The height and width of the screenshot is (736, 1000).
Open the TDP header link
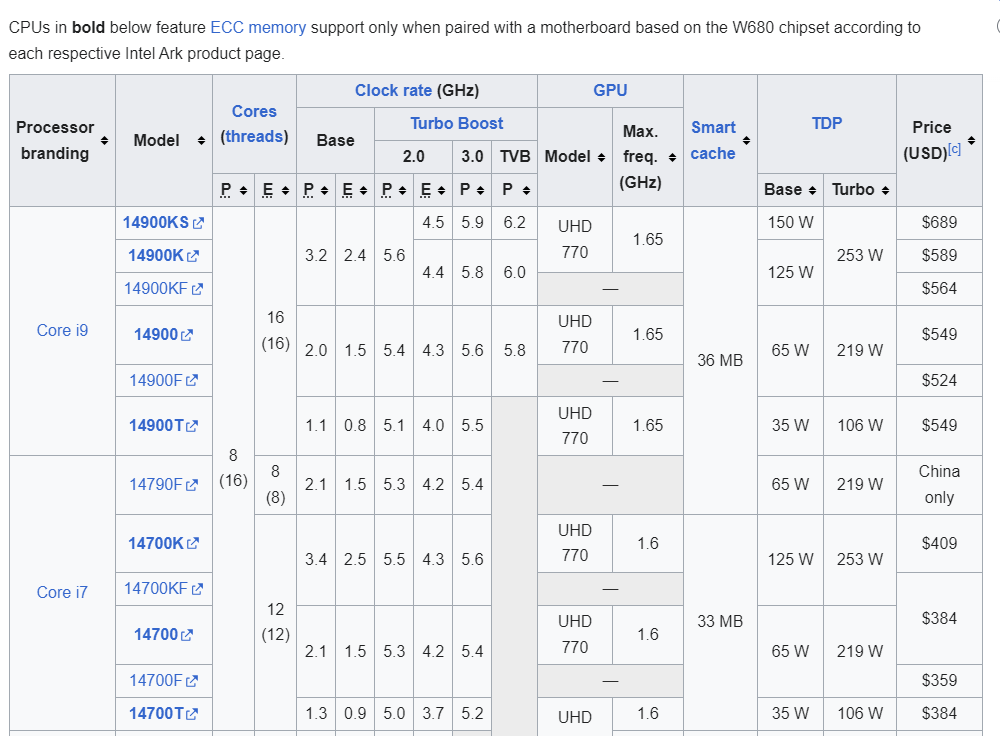827,123
